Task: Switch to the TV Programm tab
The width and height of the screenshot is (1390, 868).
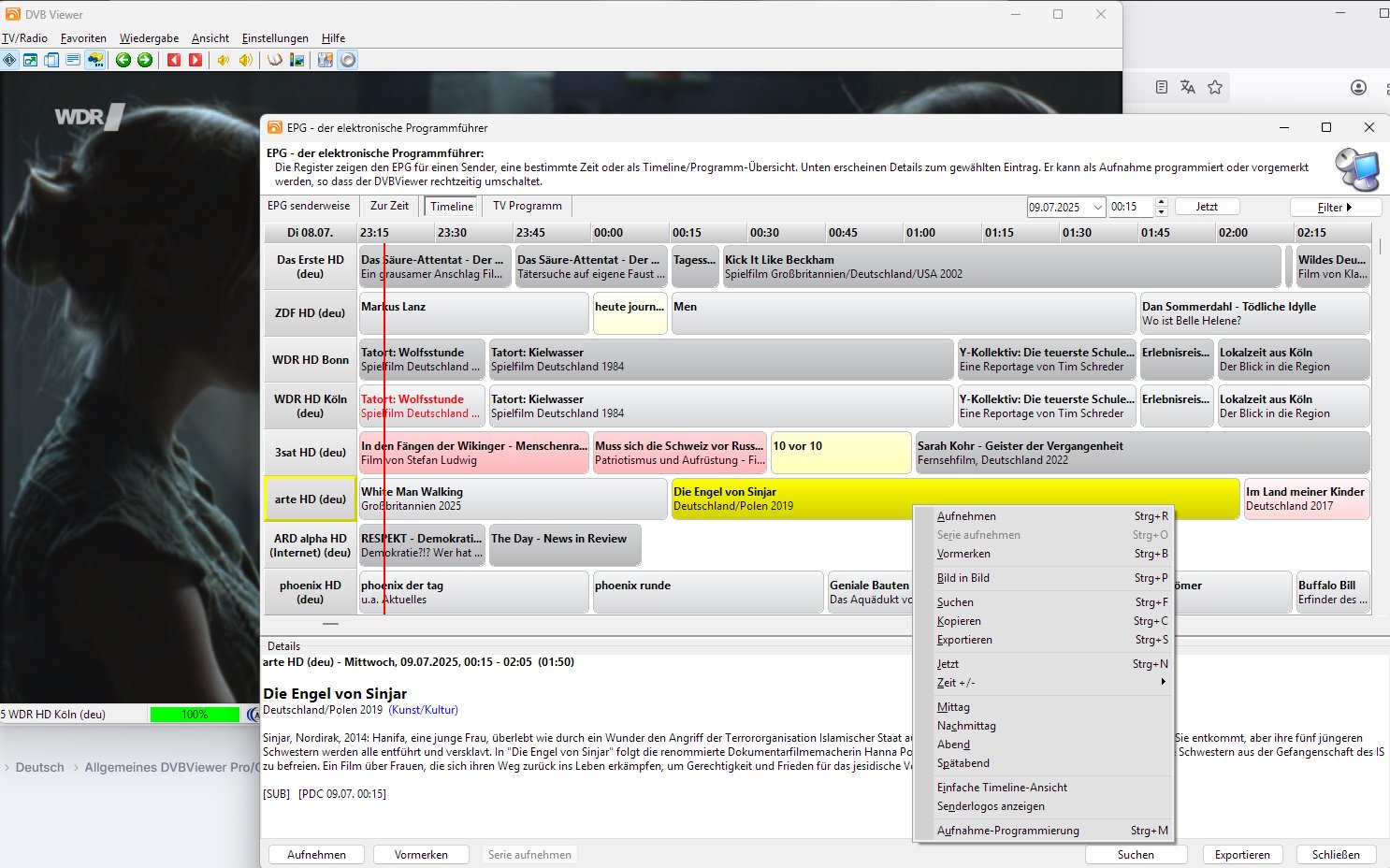Action: tap(527, 206)
